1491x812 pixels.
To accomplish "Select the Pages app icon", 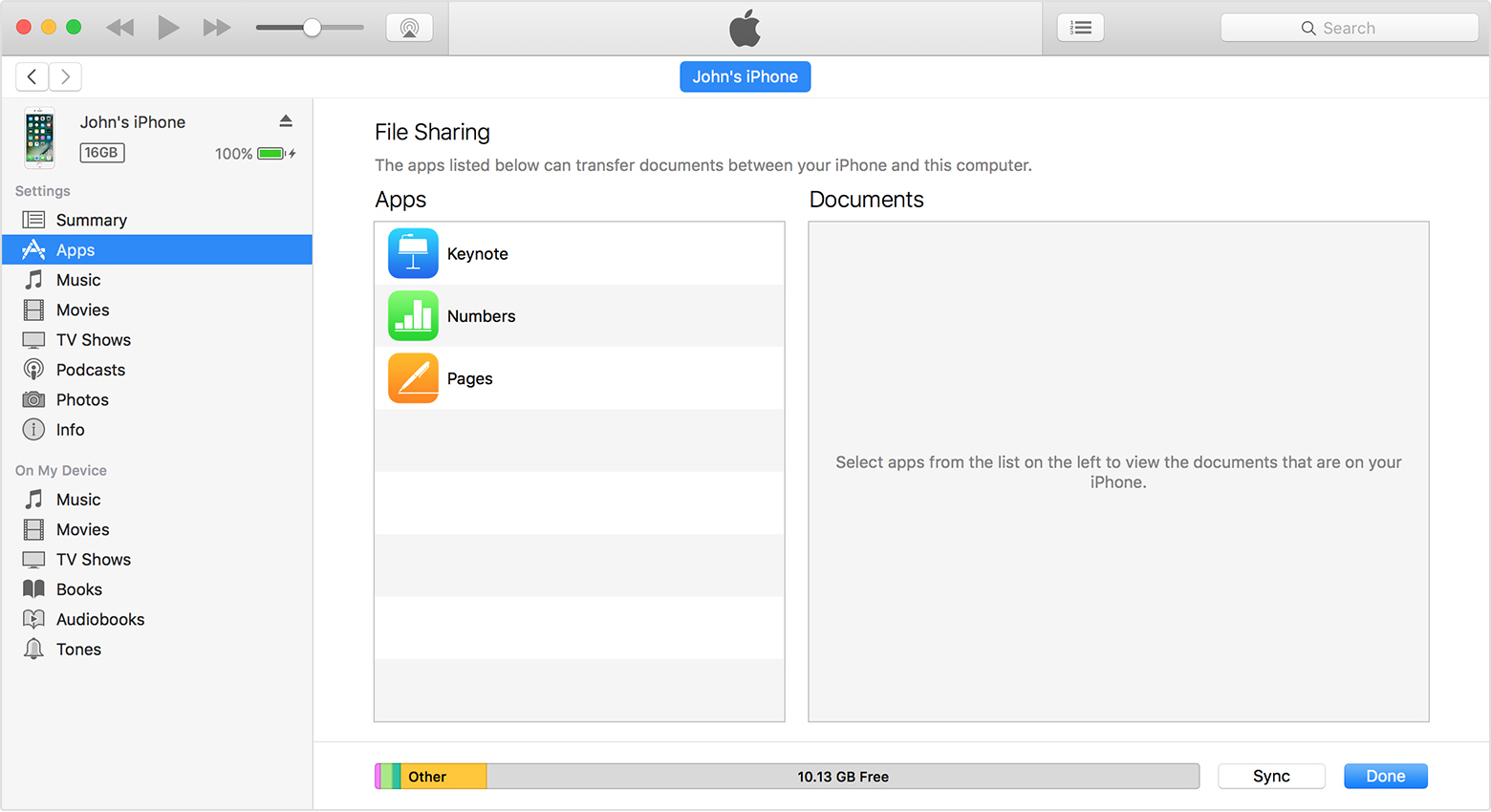I will point(413,378).
